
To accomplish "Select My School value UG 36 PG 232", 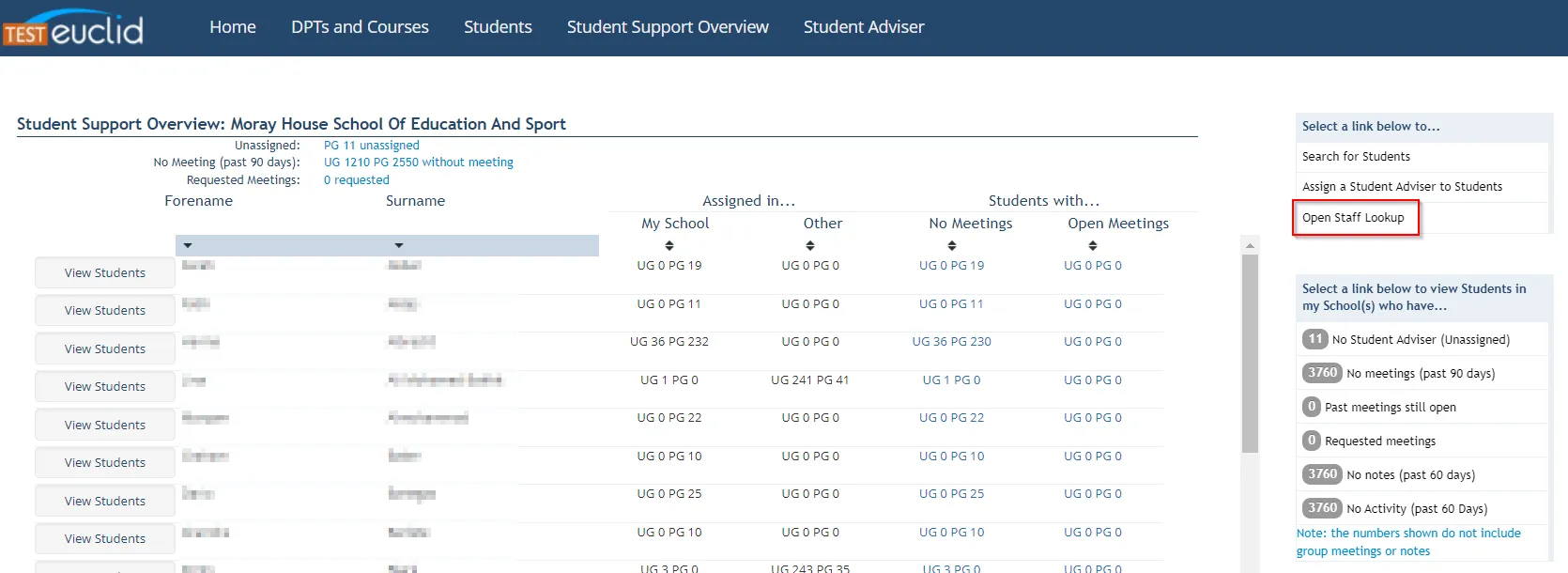I will point(669,342).
